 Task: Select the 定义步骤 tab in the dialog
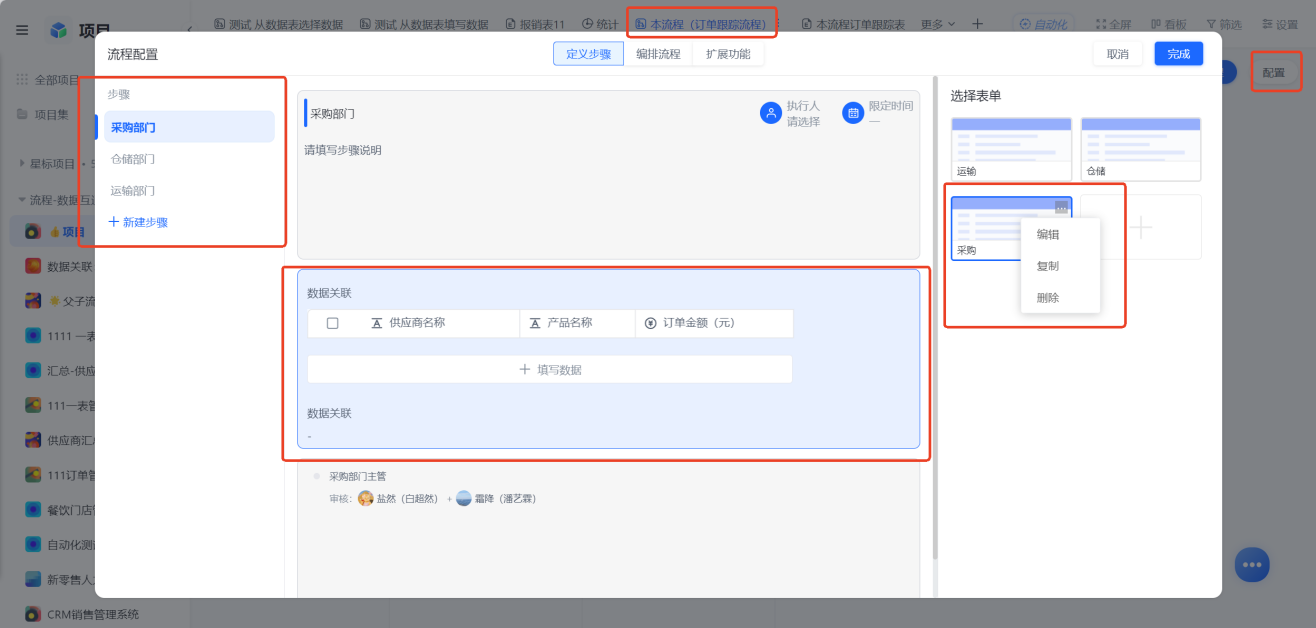click(589, 54)
